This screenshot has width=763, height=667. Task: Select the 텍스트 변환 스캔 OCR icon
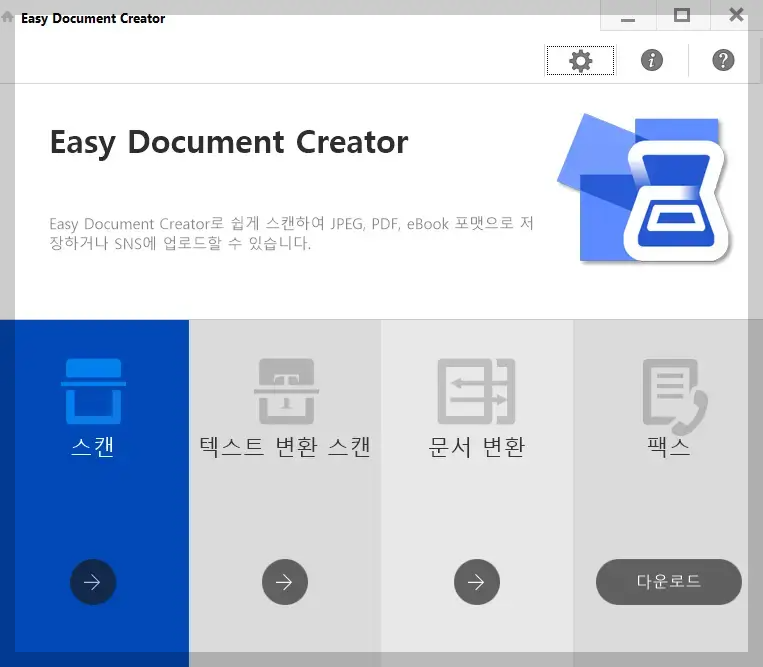[x=286, y=391]
